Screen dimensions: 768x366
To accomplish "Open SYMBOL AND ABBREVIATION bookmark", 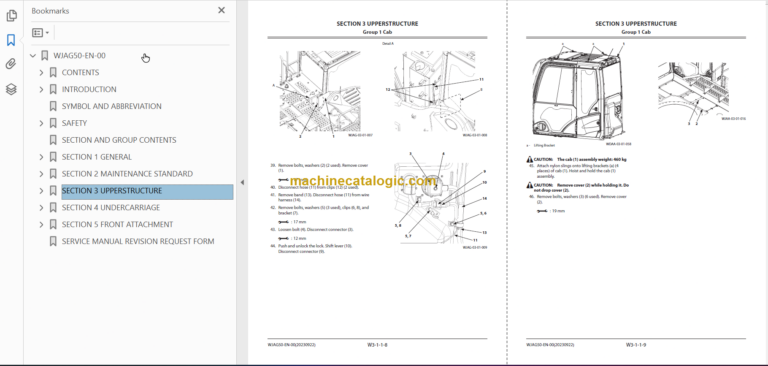I will (x=111, y=106).
